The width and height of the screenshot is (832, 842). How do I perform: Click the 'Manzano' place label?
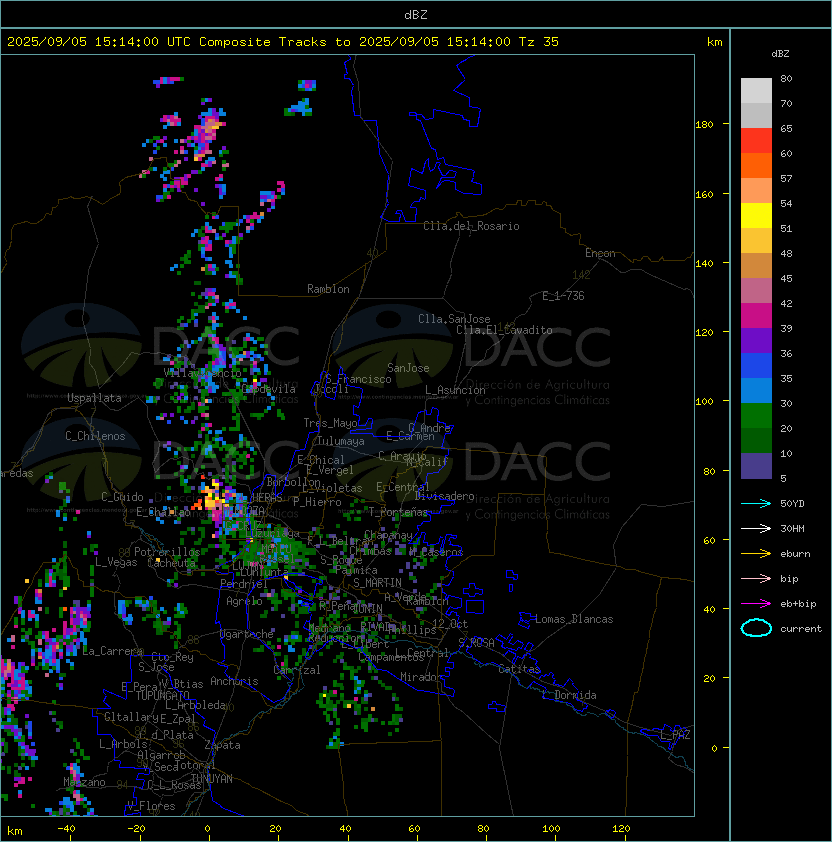[84, 782]
